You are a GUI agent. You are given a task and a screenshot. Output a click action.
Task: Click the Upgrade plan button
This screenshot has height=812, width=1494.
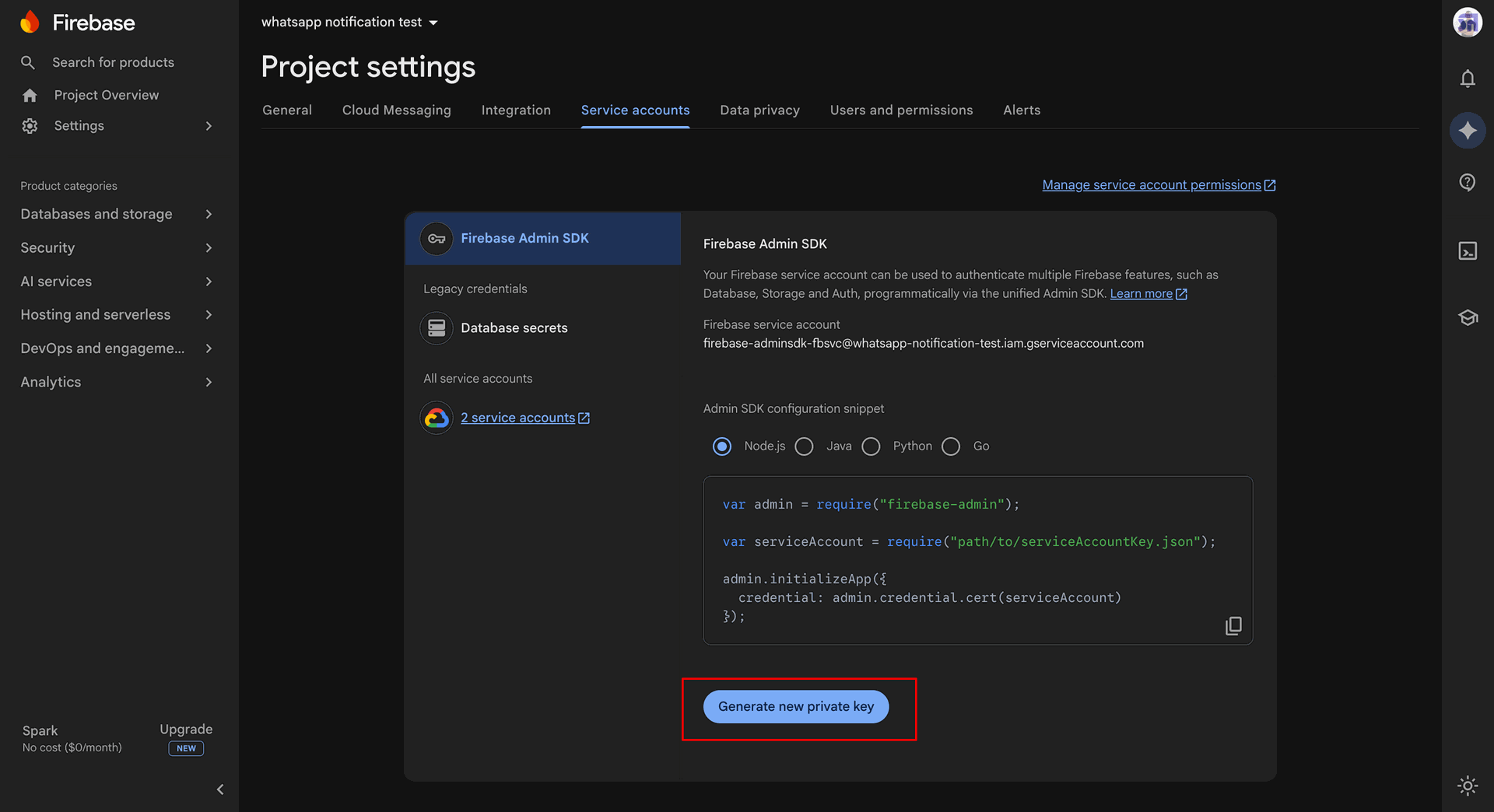pyautogui.click(x=186, y=730)
